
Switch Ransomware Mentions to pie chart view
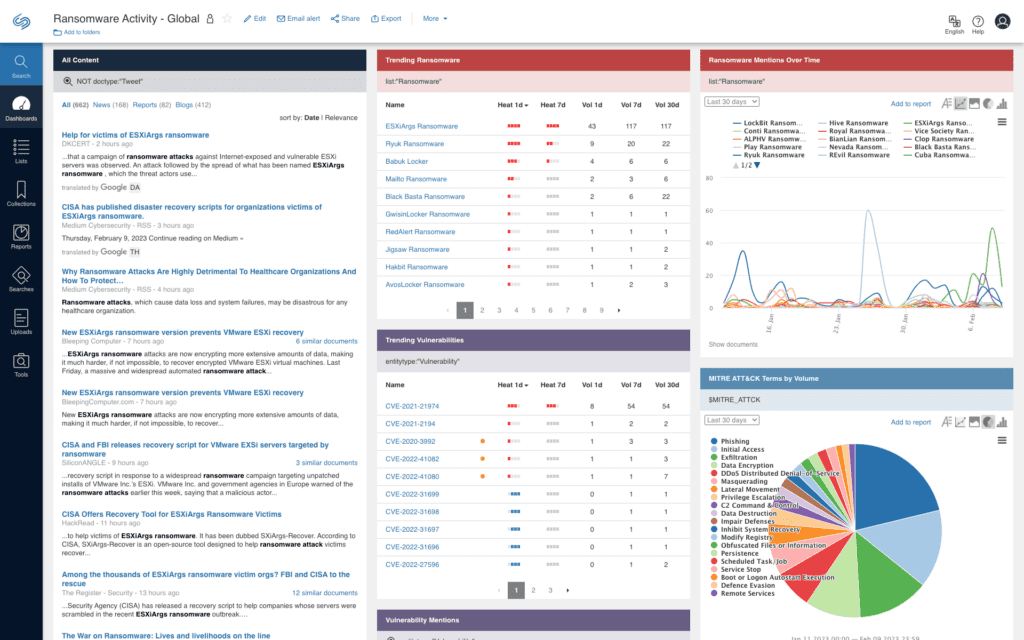tap(988, 103)
